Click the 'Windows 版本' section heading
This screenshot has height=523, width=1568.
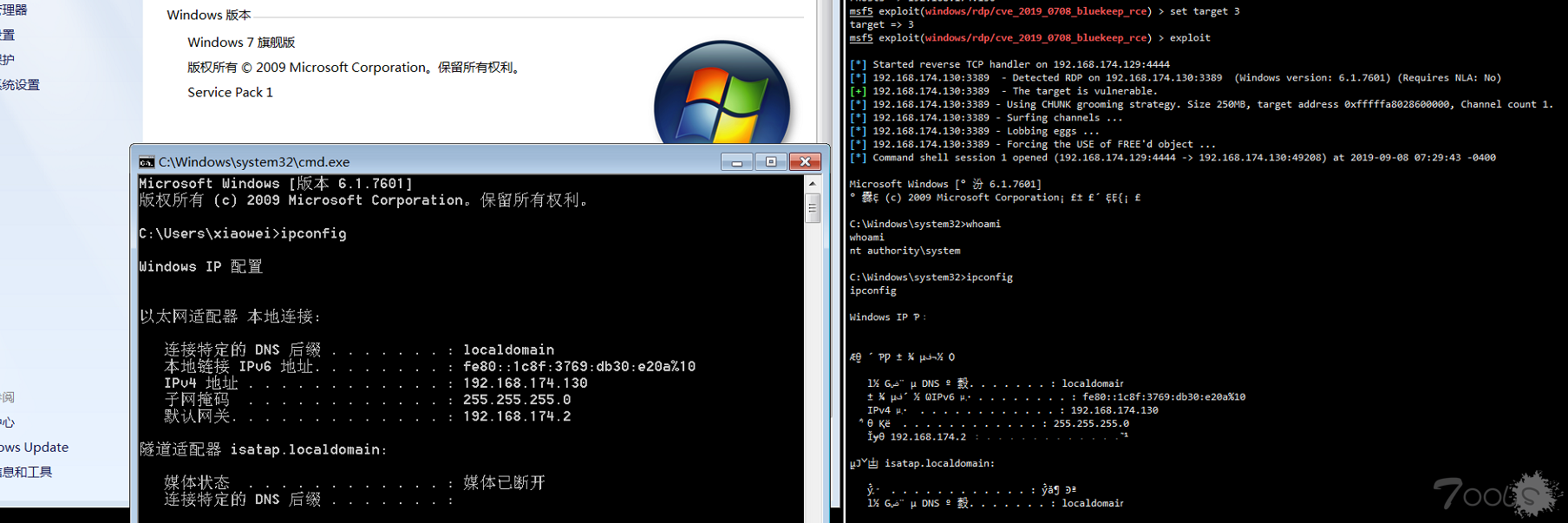click(x=209, y=15)
